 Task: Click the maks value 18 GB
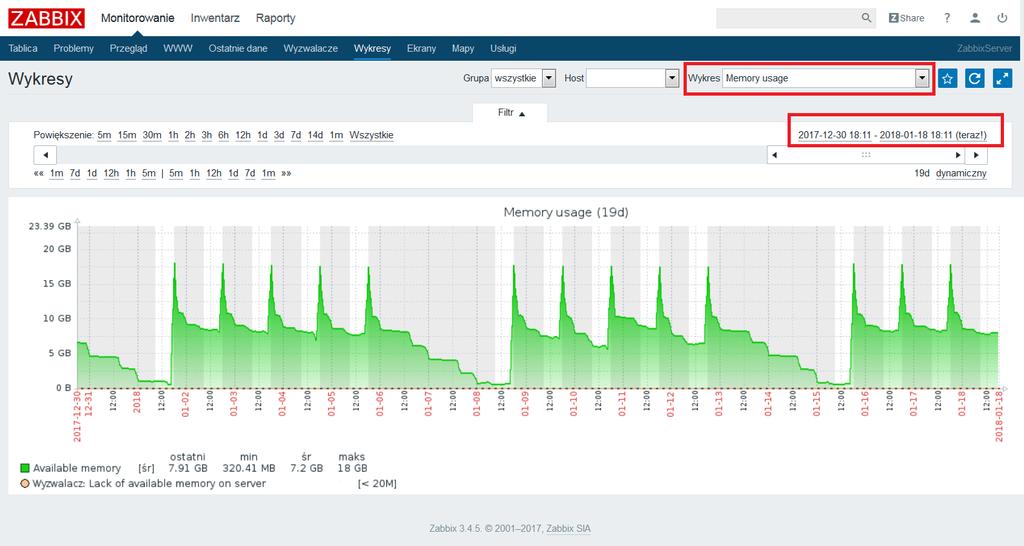(x=353, y=468)
